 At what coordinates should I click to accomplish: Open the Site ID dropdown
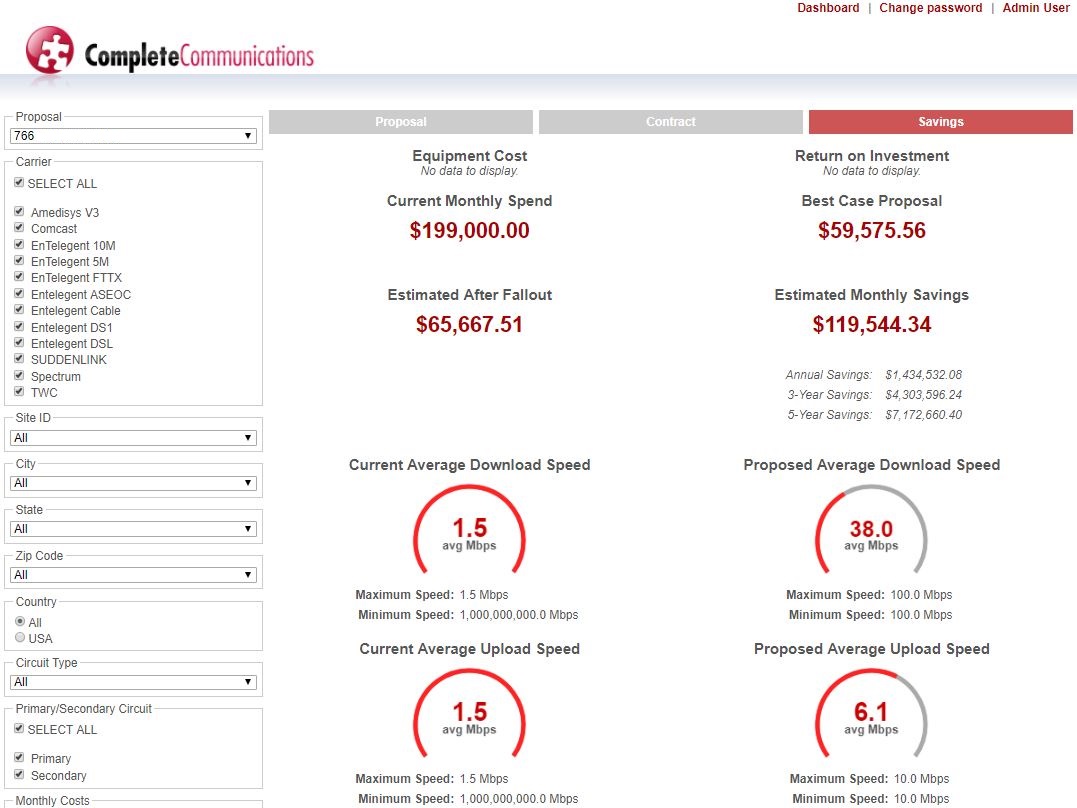pyautogui.click(x=133, y=438)
